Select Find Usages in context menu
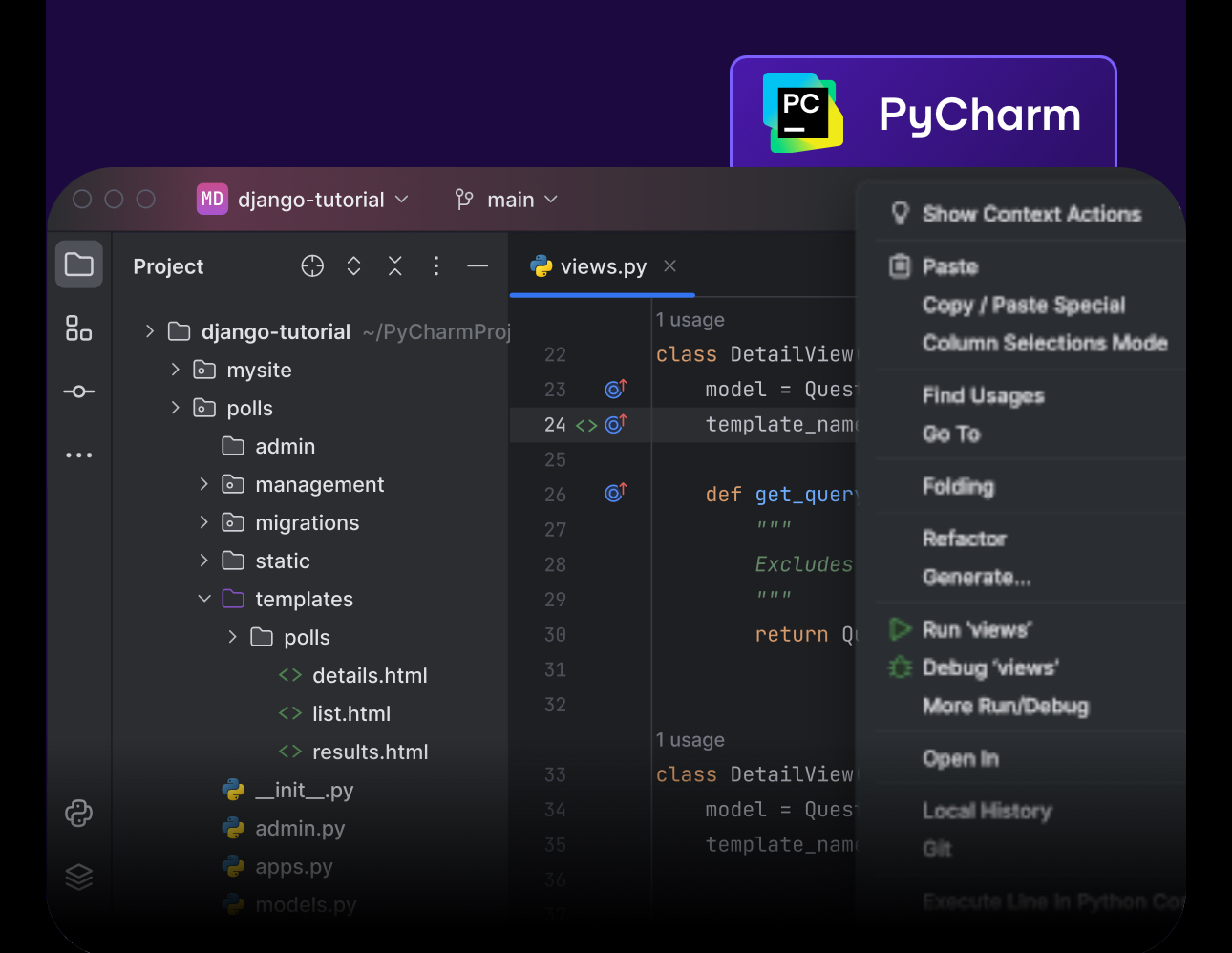The image size is (1232, 953). (x=983, y=395)
